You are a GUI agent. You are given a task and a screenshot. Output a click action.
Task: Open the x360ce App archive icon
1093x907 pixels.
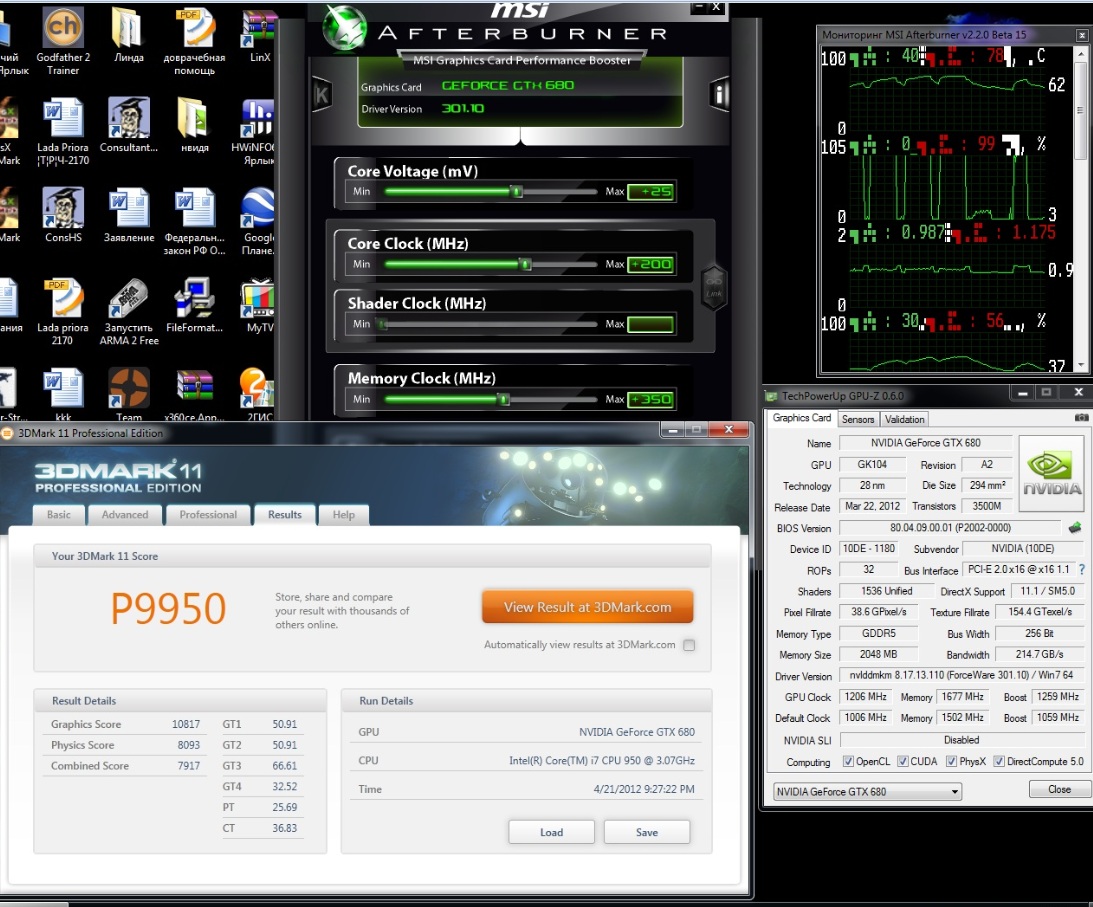click(194, 394)
